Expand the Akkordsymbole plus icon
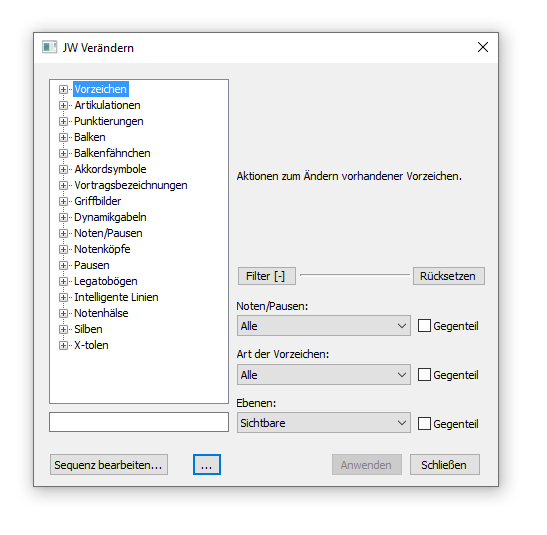The image size is (547, 535). coord(63,169)
